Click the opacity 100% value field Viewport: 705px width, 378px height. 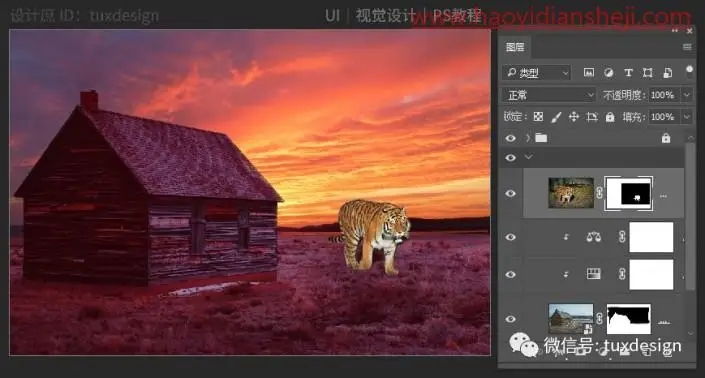(x=664, y=95)
